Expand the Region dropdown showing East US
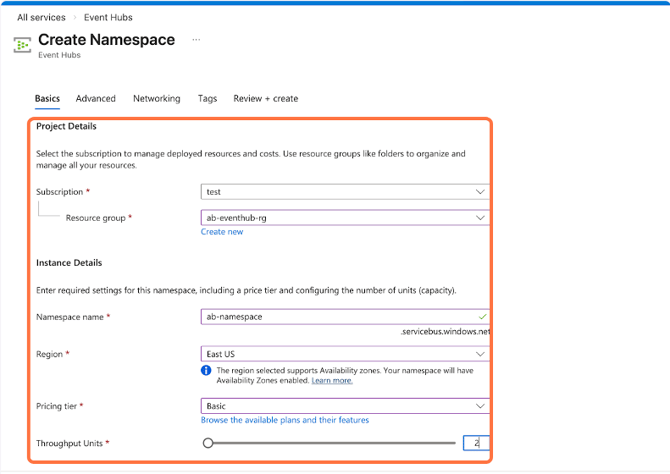 pyautogui.click(x=345, y=354)
